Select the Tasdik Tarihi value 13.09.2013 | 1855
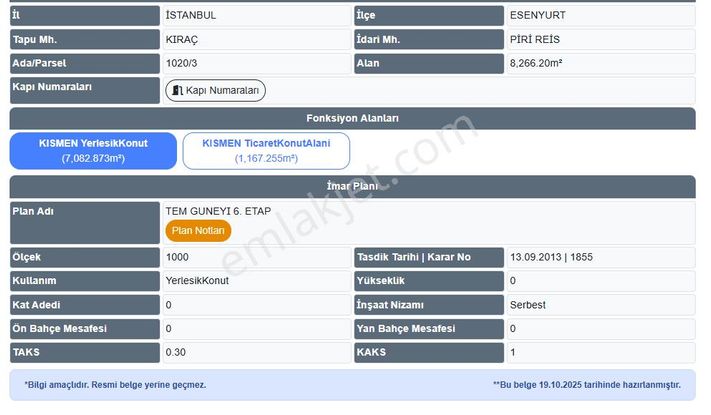Viewport: 711px width, 415px height. pos(551,257)
